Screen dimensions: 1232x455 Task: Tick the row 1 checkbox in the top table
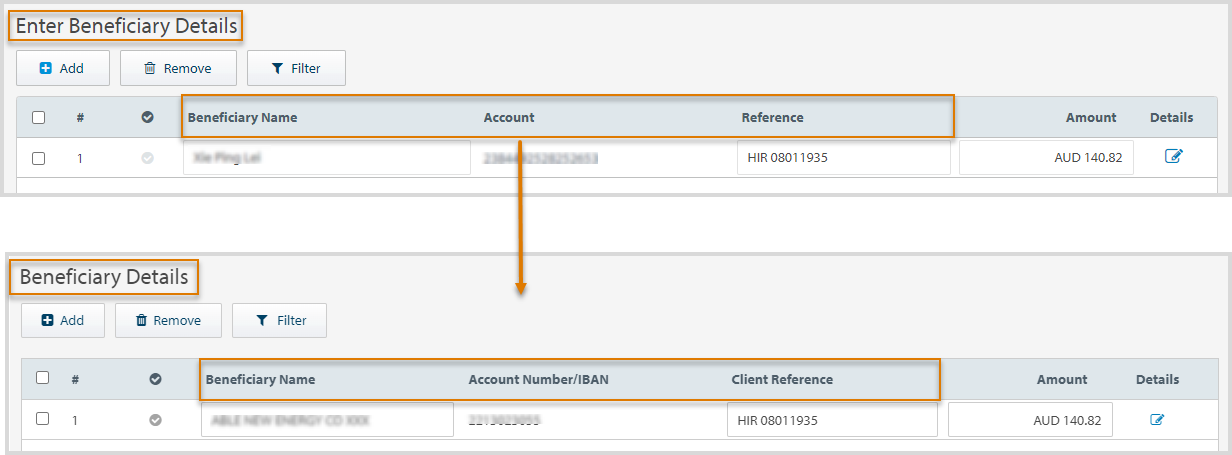coord(39,158)
